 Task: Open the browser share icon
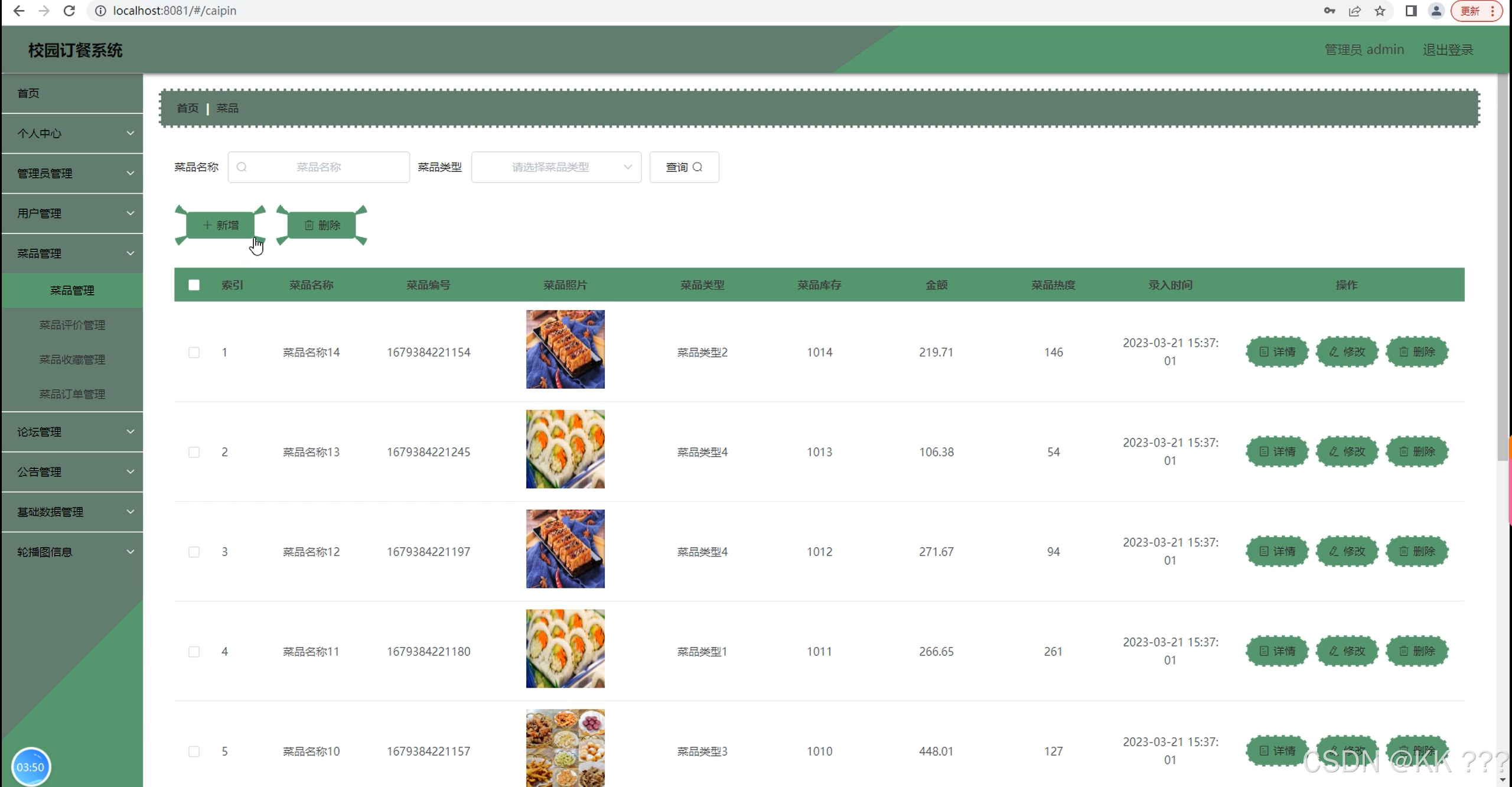pos(1354,11)
